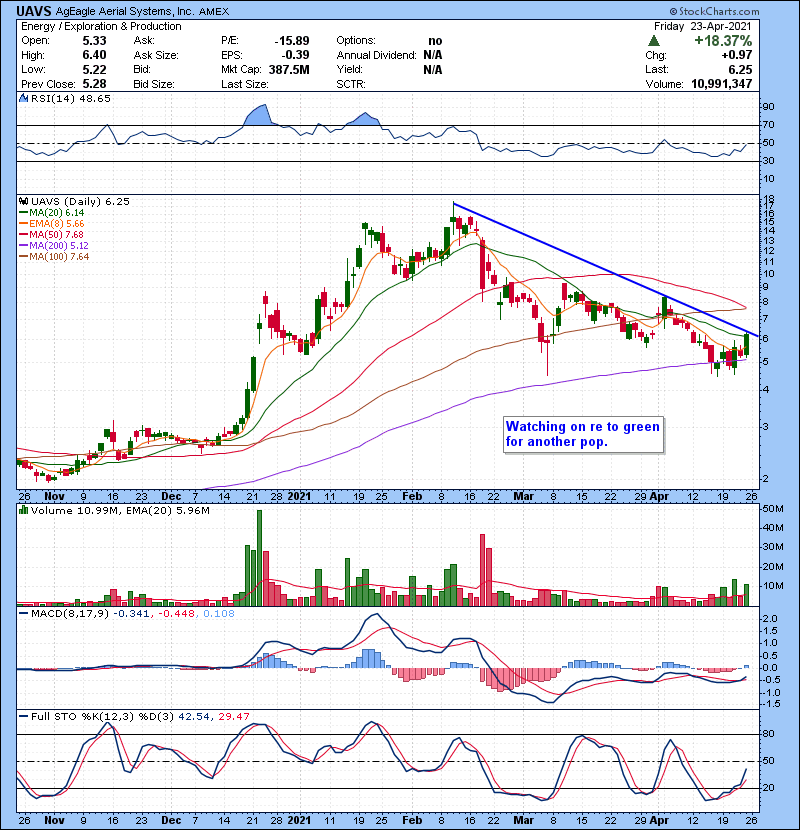
Task: Click the Prev Close value 5.28
Action: [94, 84]
